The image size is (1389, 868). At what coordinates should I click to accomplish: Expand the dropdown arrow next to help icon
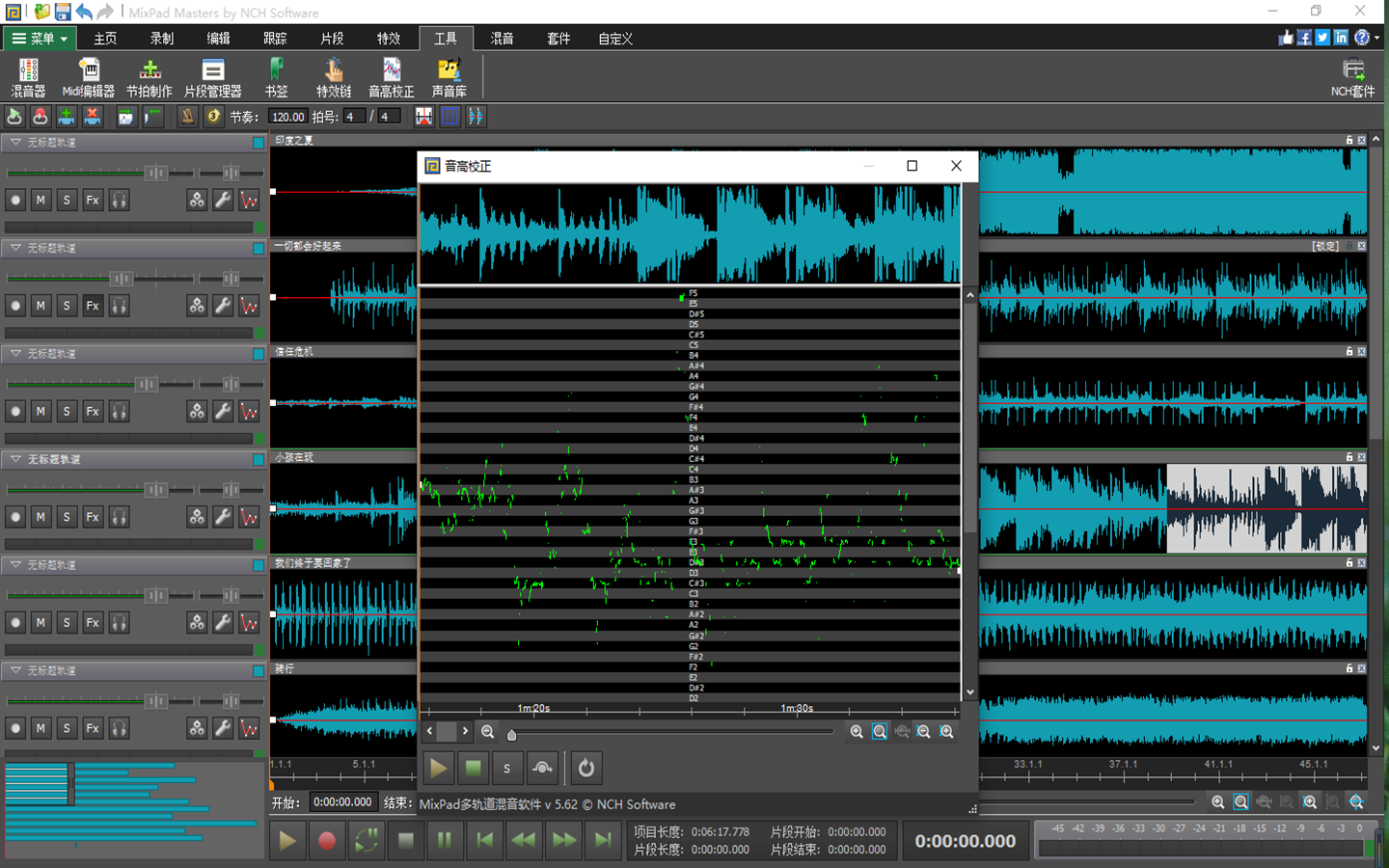[1376, 38]
